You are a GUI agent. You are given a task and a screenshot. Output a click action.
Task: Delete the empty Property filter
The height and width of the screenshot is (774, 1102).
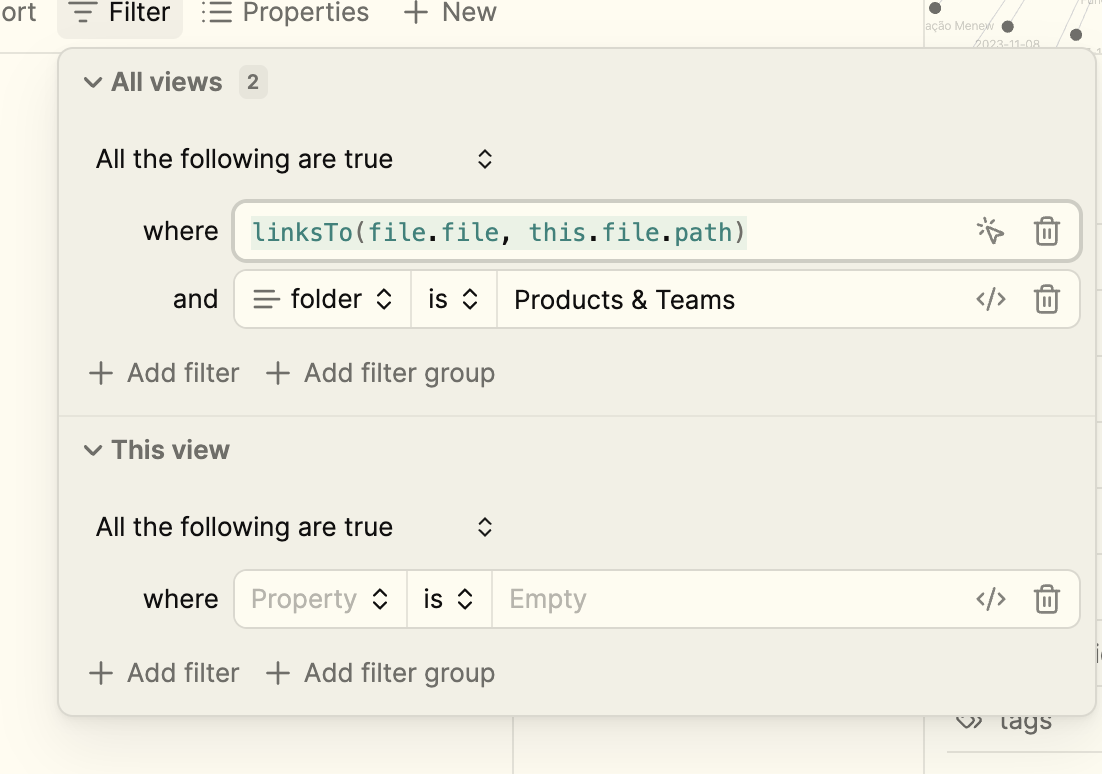1046,599
